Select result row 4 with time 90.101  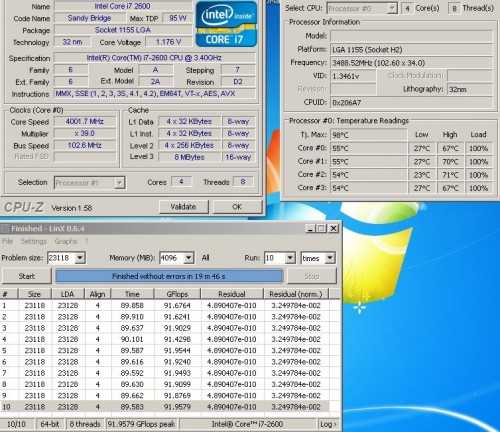[165, 339]
